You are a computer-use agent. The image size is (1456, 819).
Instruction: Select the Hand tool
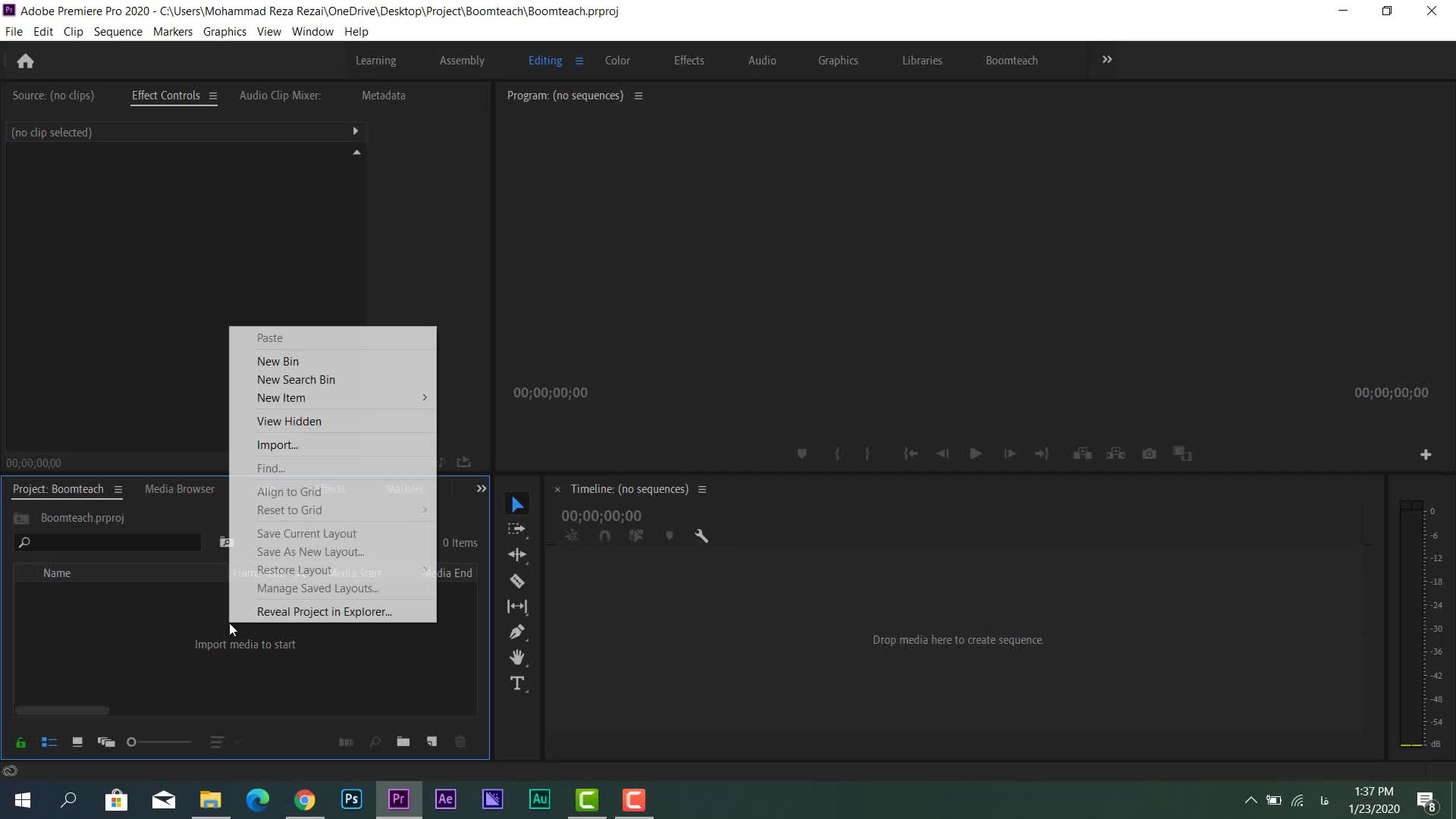517,657
